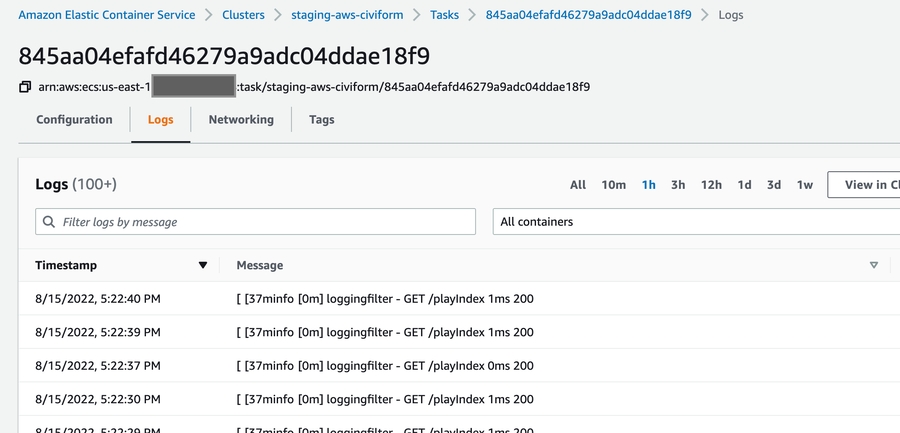Screen dimensions: 900x433
Task: Click the Message column sort triangle
Action: pyautogui.click(x=873, y=266)
